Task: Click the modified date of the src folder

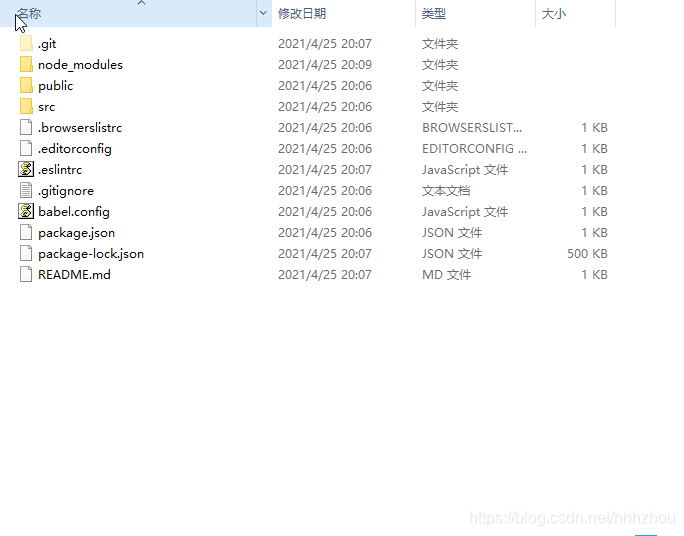Action: pos(325,107)
